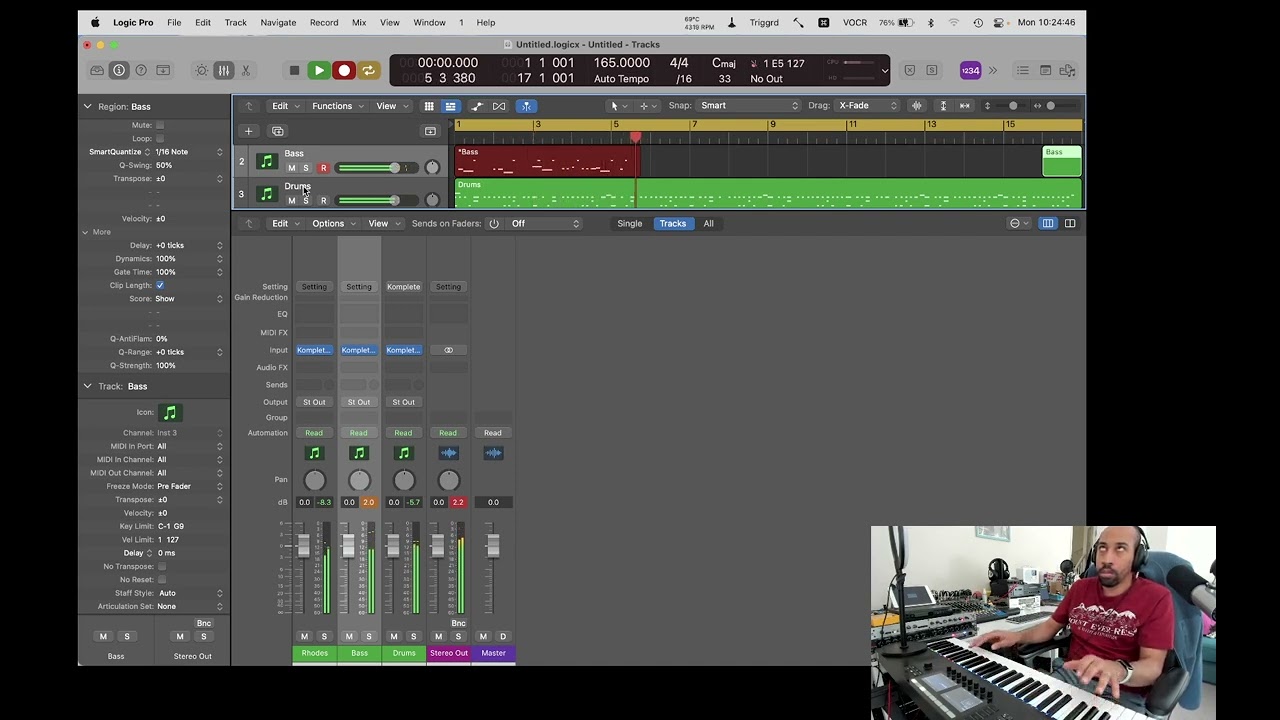Open the Navigate menu
Image resolution: width=1280 pixels, height=720 pixels.
tap(278, 22)
